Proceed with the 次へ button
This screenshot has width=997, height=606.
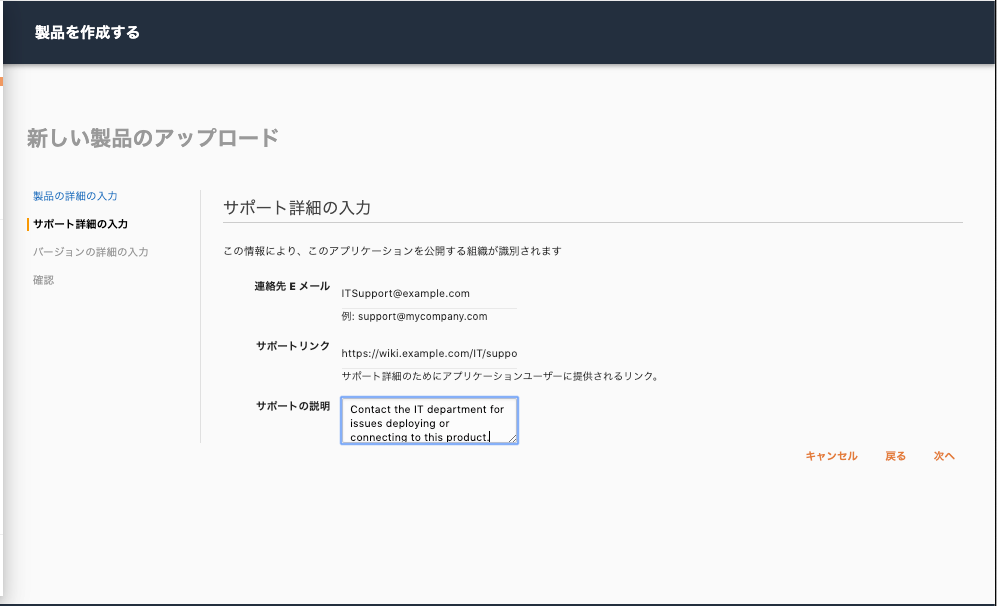(944, 456)
